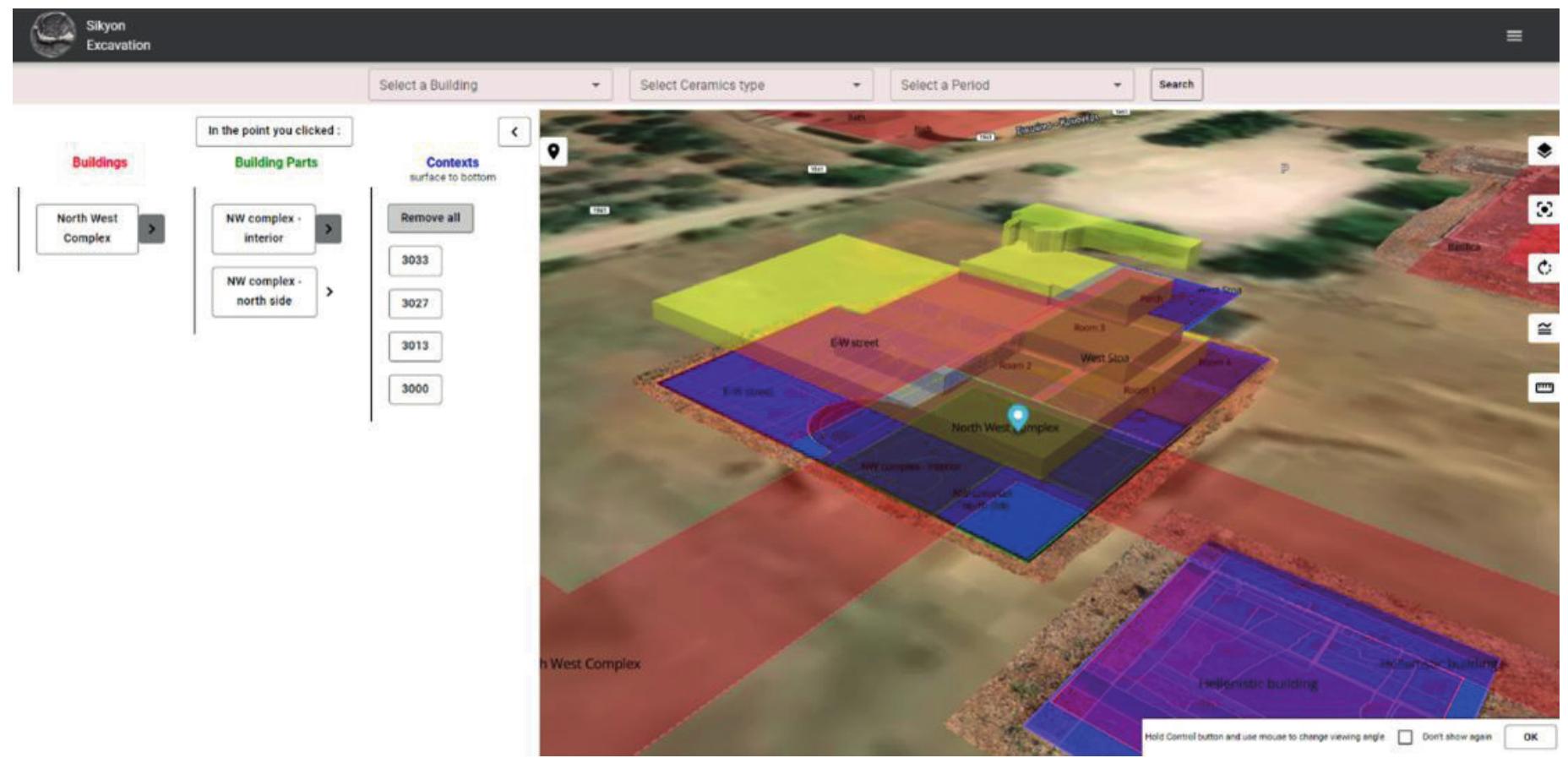Open the Select Ceramics type dropdown
The height and width of the screenshot is (769, 1568).
click(750, 85)
